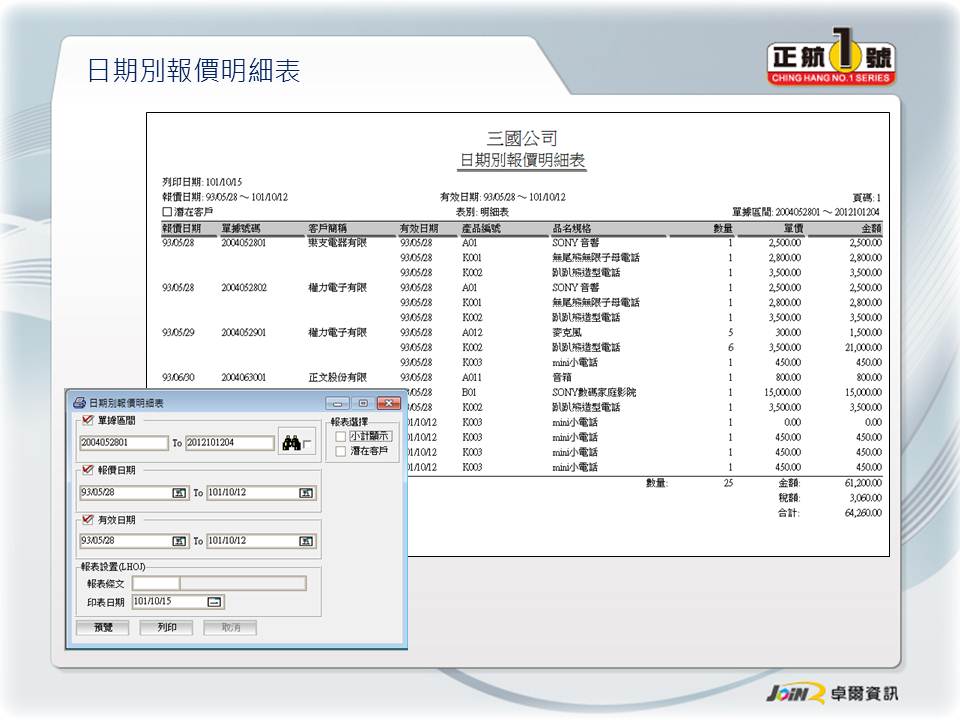Check the 潛在客戶 option in dialog
Screen dimensions: 960x720
(341, 451)
